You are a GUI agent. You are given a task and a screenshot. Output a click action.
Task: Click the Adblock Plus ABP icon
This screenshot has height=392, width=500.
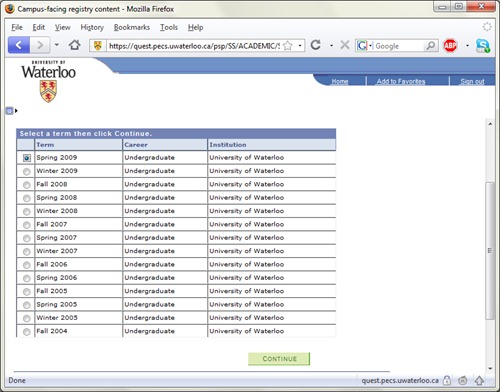point(450,45)
